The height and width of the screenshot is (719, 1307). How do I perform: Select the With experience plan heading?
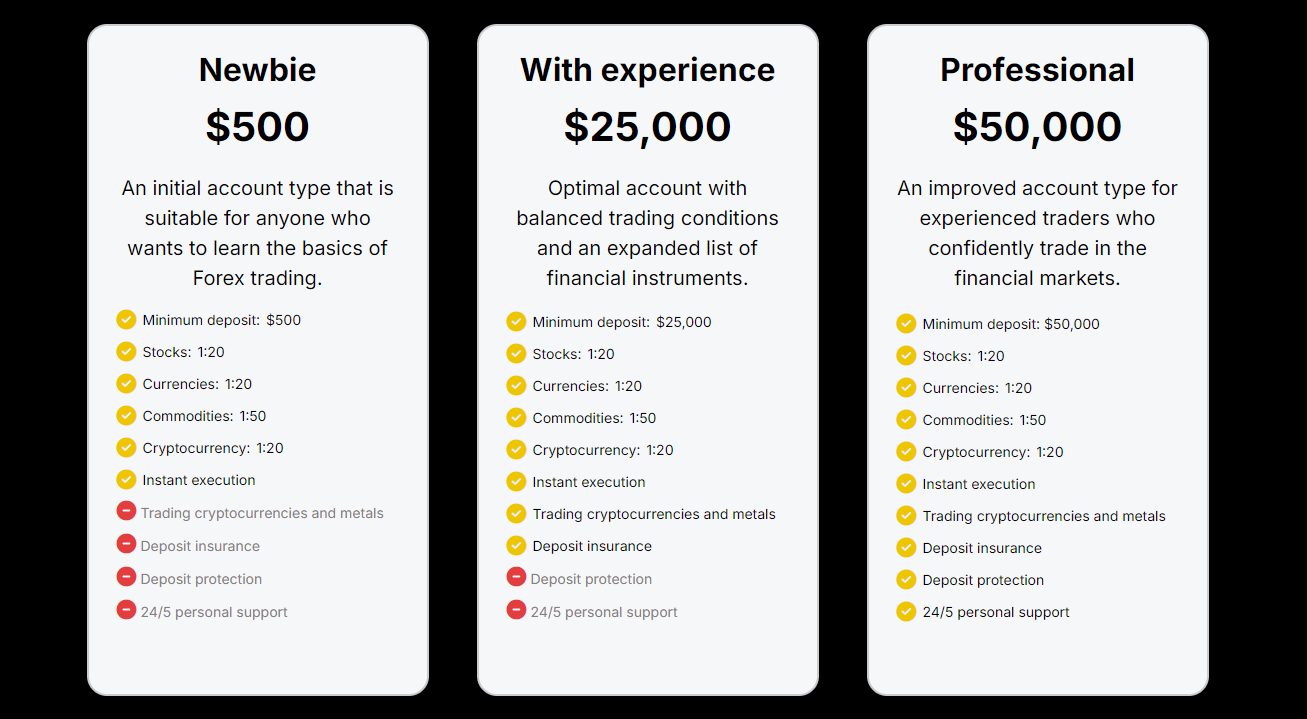tap(647, 70)
